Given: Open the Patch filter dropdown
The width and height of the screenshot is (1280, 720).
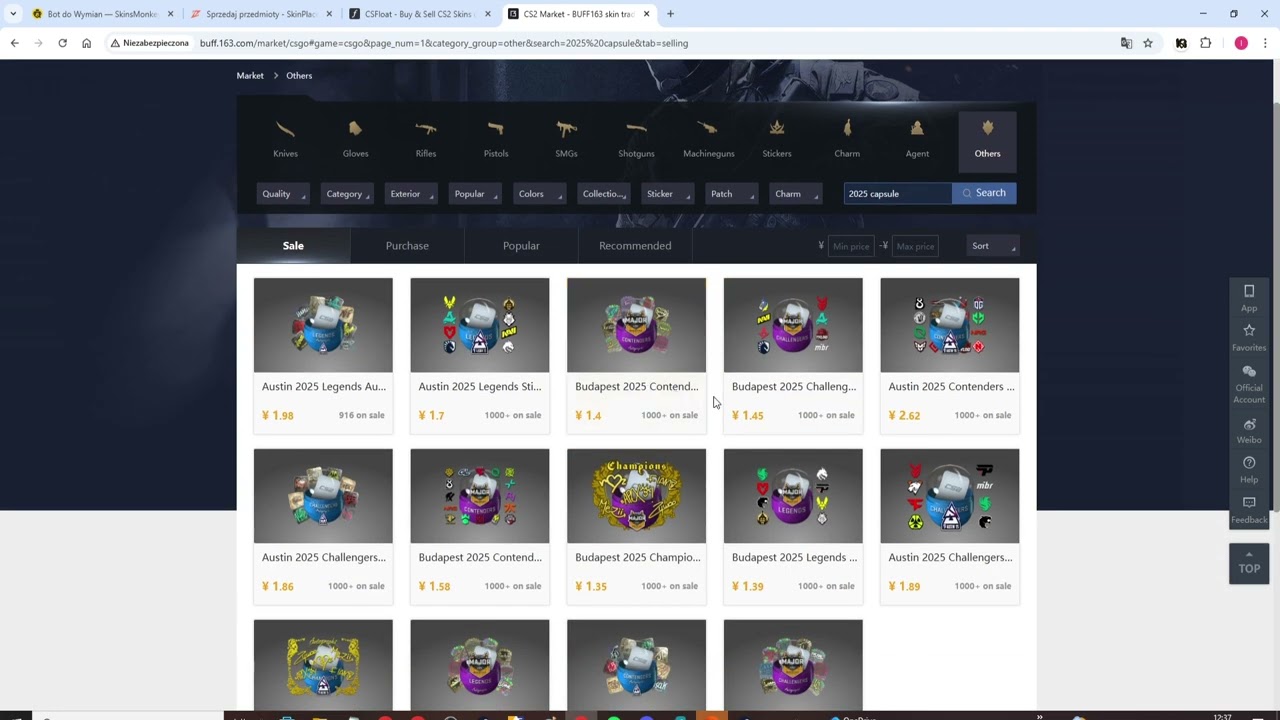Looking at the screenshot, I should tap(731, 194).
